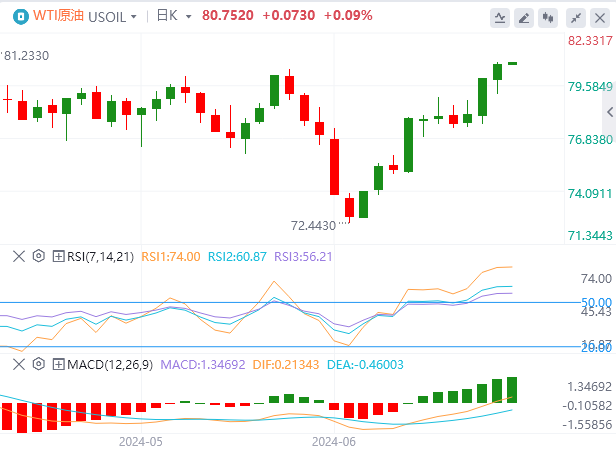Click the MACD(12,26,9) label
This screenshot has width=616, height=455.
pyautogui.click(x=110, y=365)
